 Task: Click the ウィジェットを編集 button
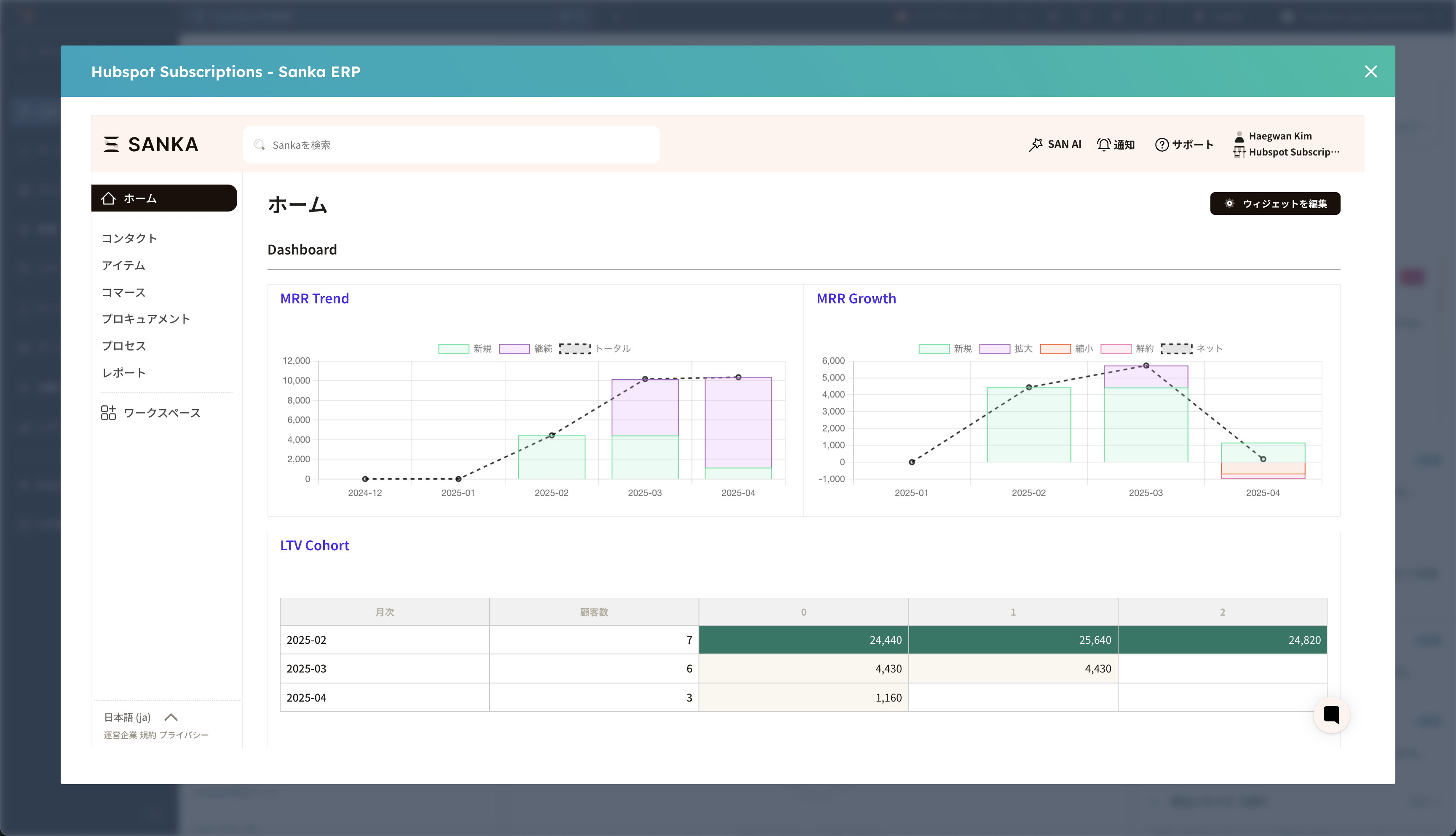tap(1275, 204)
